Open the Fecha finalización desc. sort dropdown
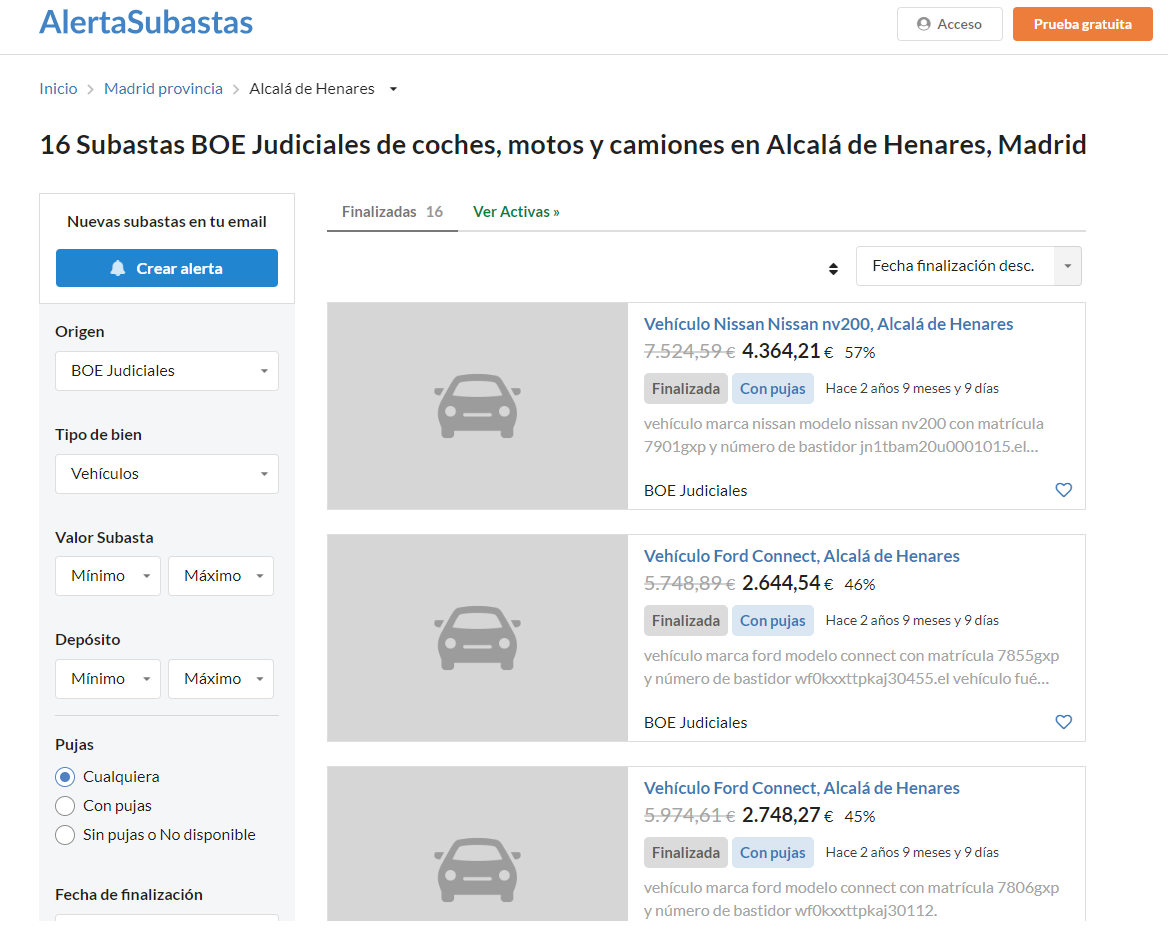 968,266
